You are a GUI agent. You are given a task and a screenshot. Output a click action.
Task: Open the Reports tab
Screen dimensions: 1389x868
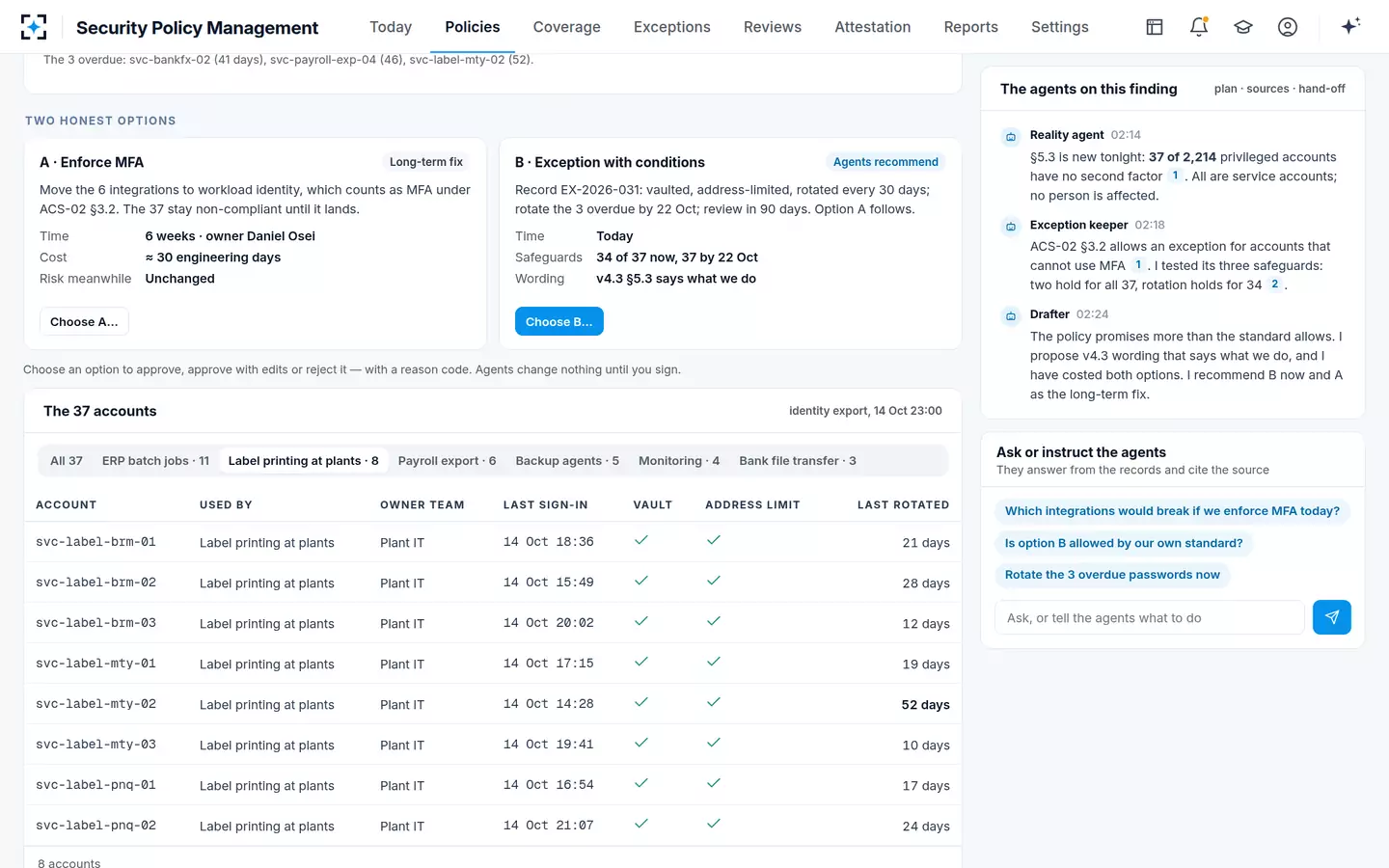971,27
